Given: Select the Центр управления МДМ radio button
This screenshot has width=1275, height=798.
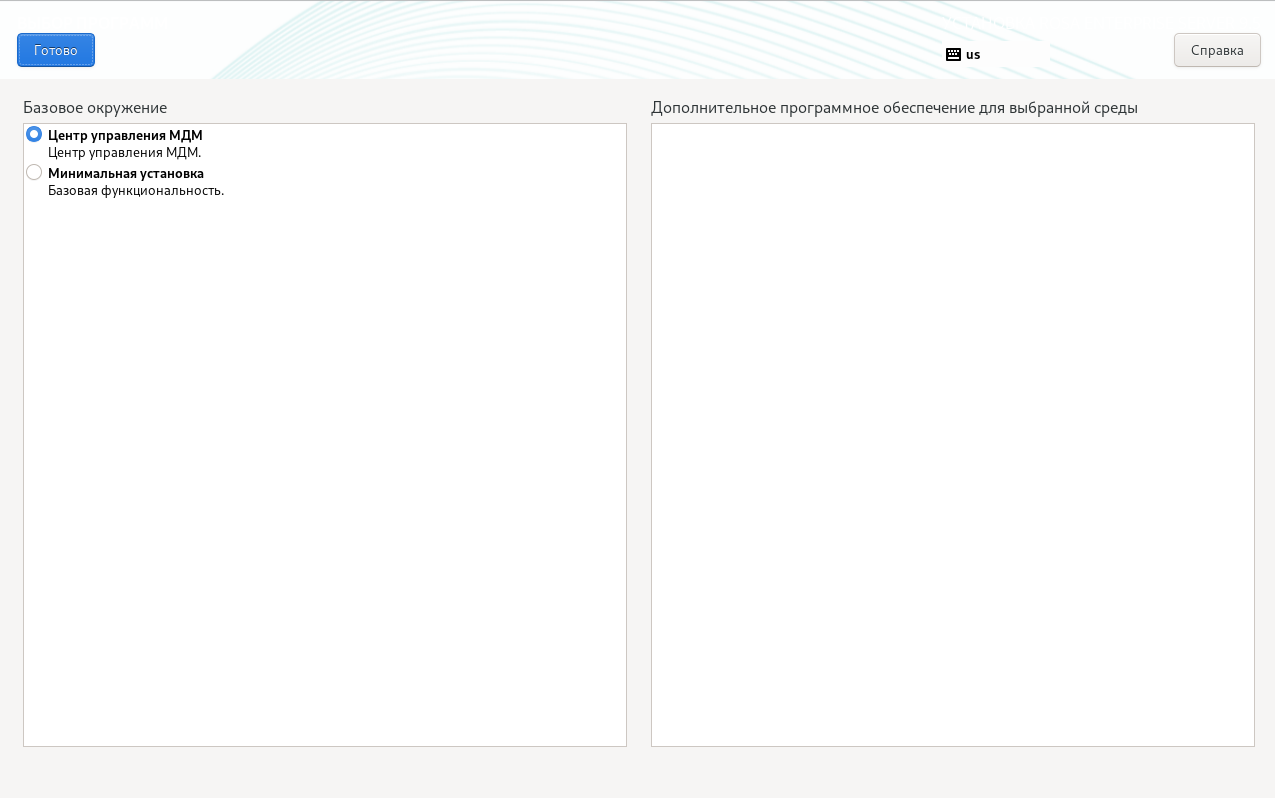Looking at the screenshot, I should coord(34,134).
